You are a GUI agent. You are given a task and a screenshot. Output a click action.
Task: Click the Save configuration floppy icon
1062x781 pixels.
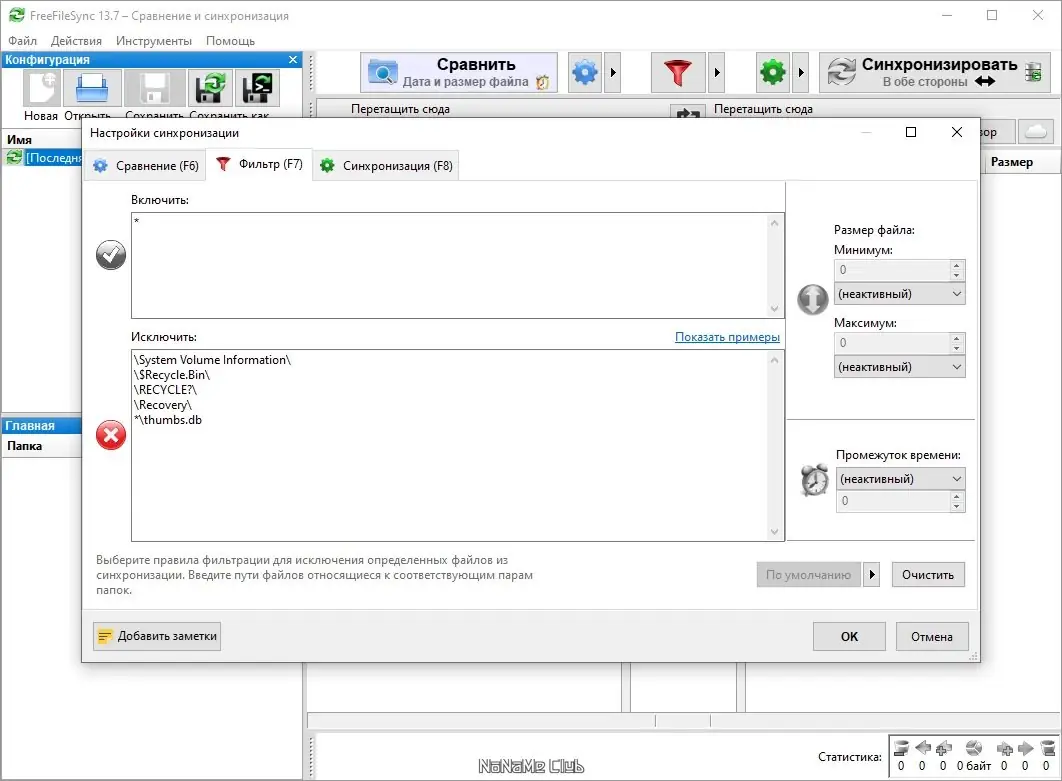tap(153, 88)
